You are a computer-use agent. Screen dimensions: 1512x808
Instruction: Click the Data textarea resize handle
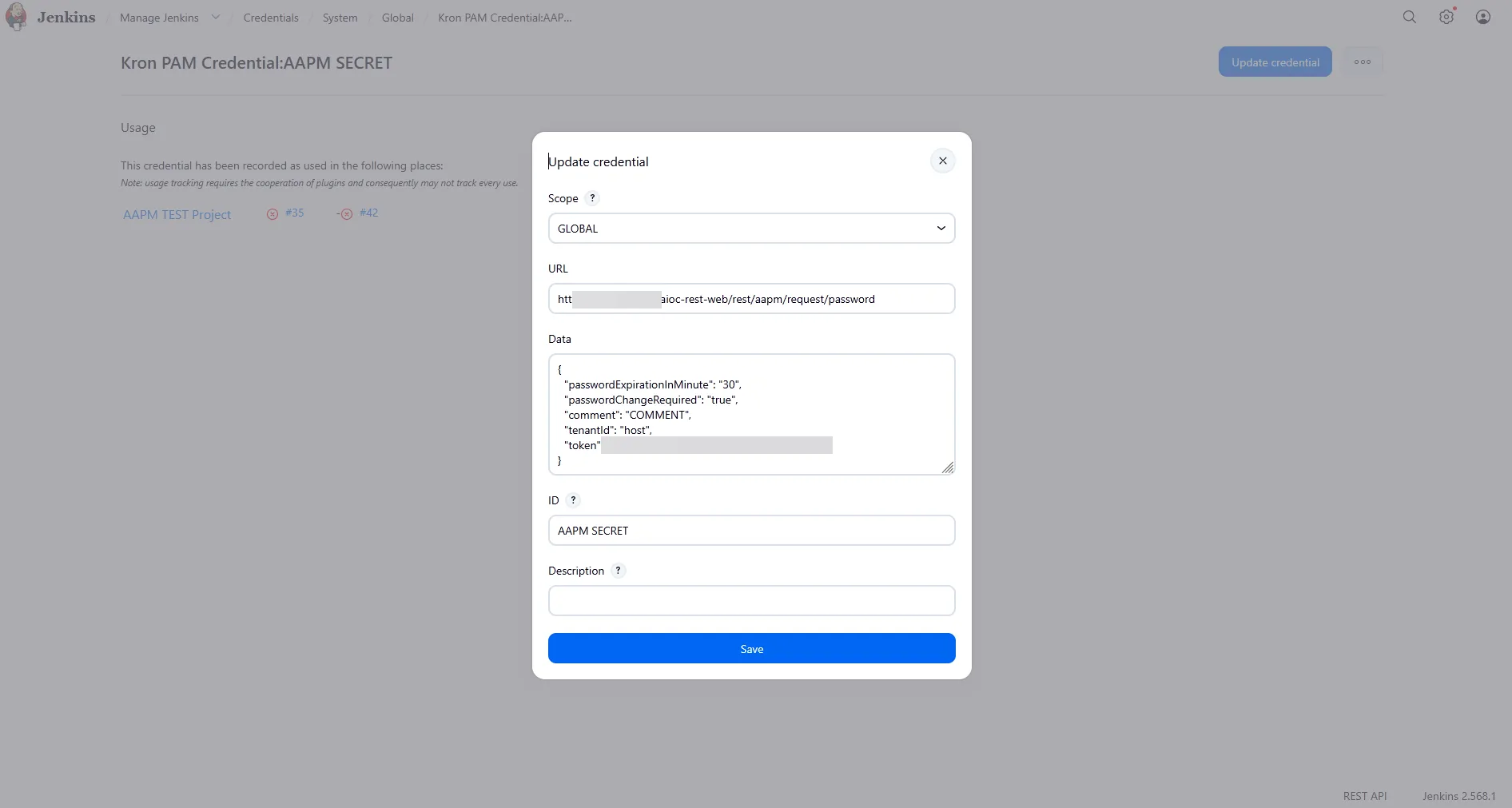pos(948,468)
